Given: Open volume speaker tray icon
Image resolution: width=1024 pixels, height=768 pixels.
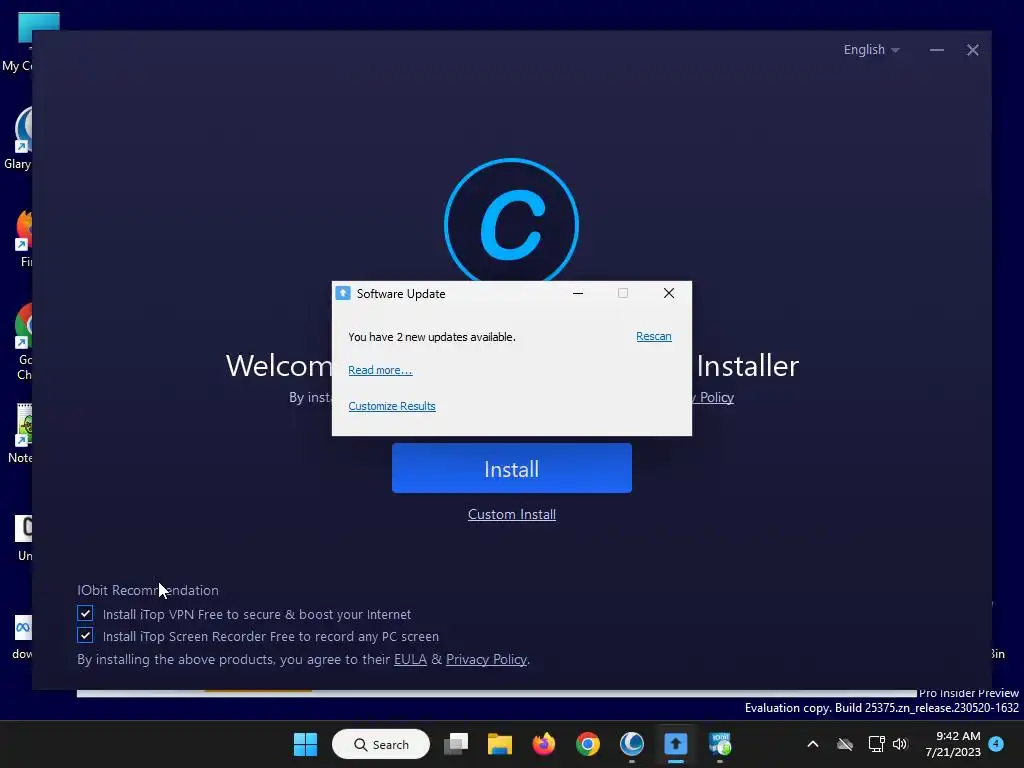Looking at the screenshot, I should click(x=900, y=744).
